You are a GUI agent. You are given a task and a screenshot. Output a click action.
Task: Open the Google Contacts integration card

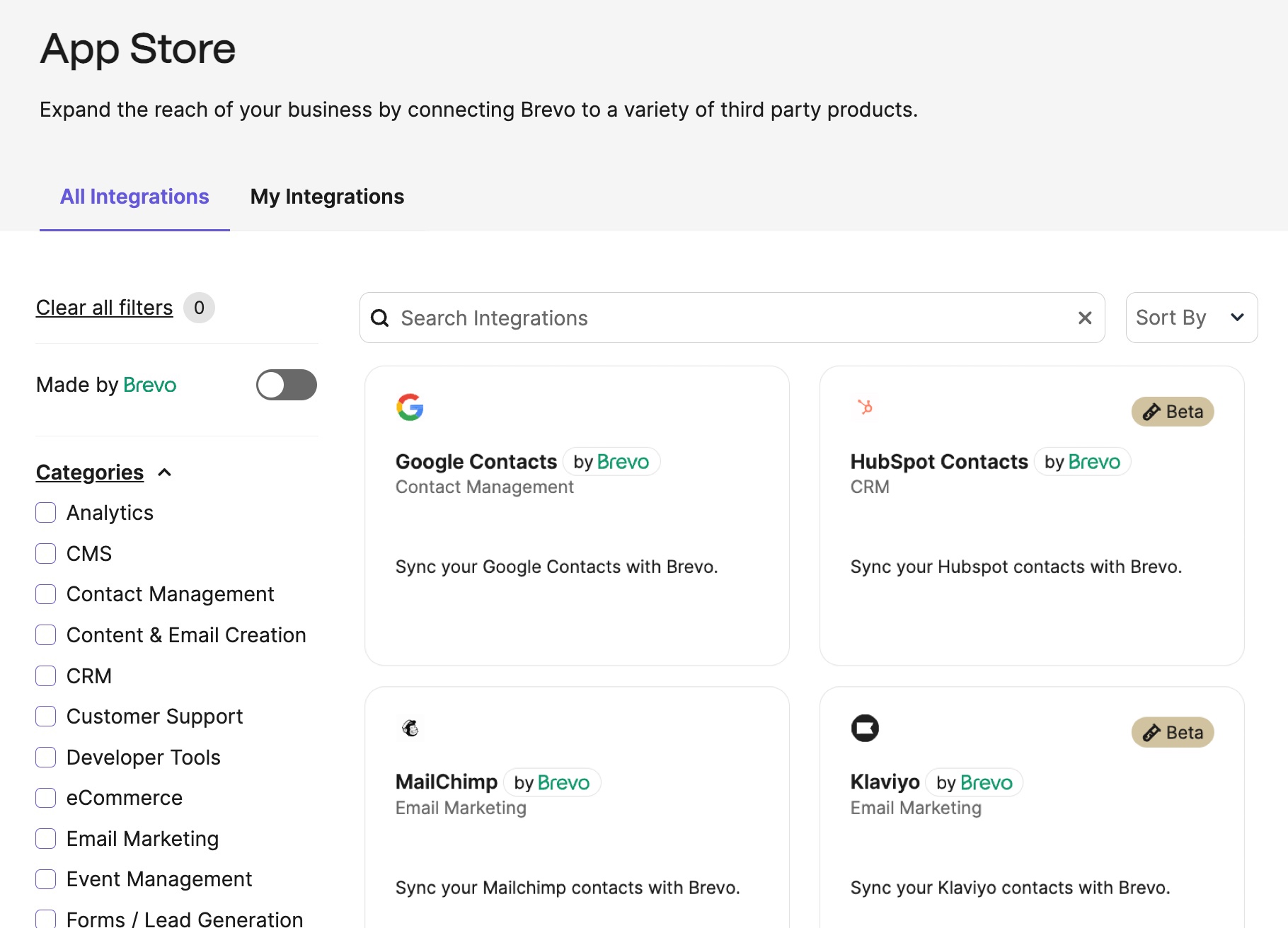577,515
